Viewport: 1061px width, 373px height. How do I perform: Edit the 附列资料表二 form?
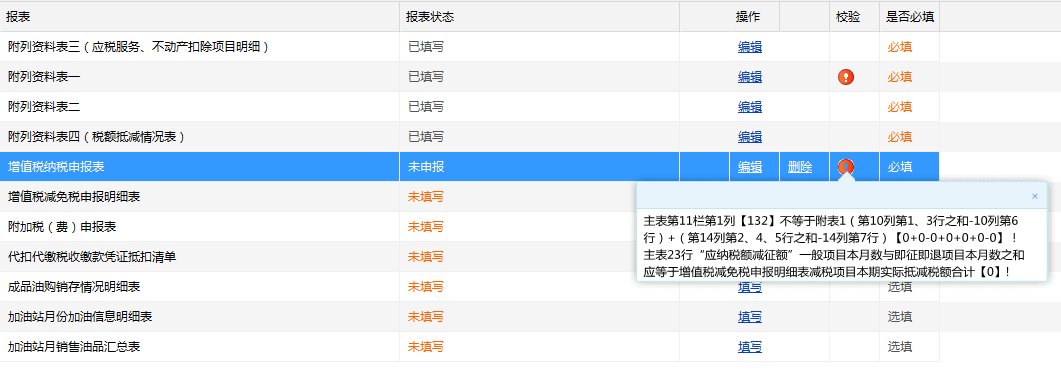(750, 107)
